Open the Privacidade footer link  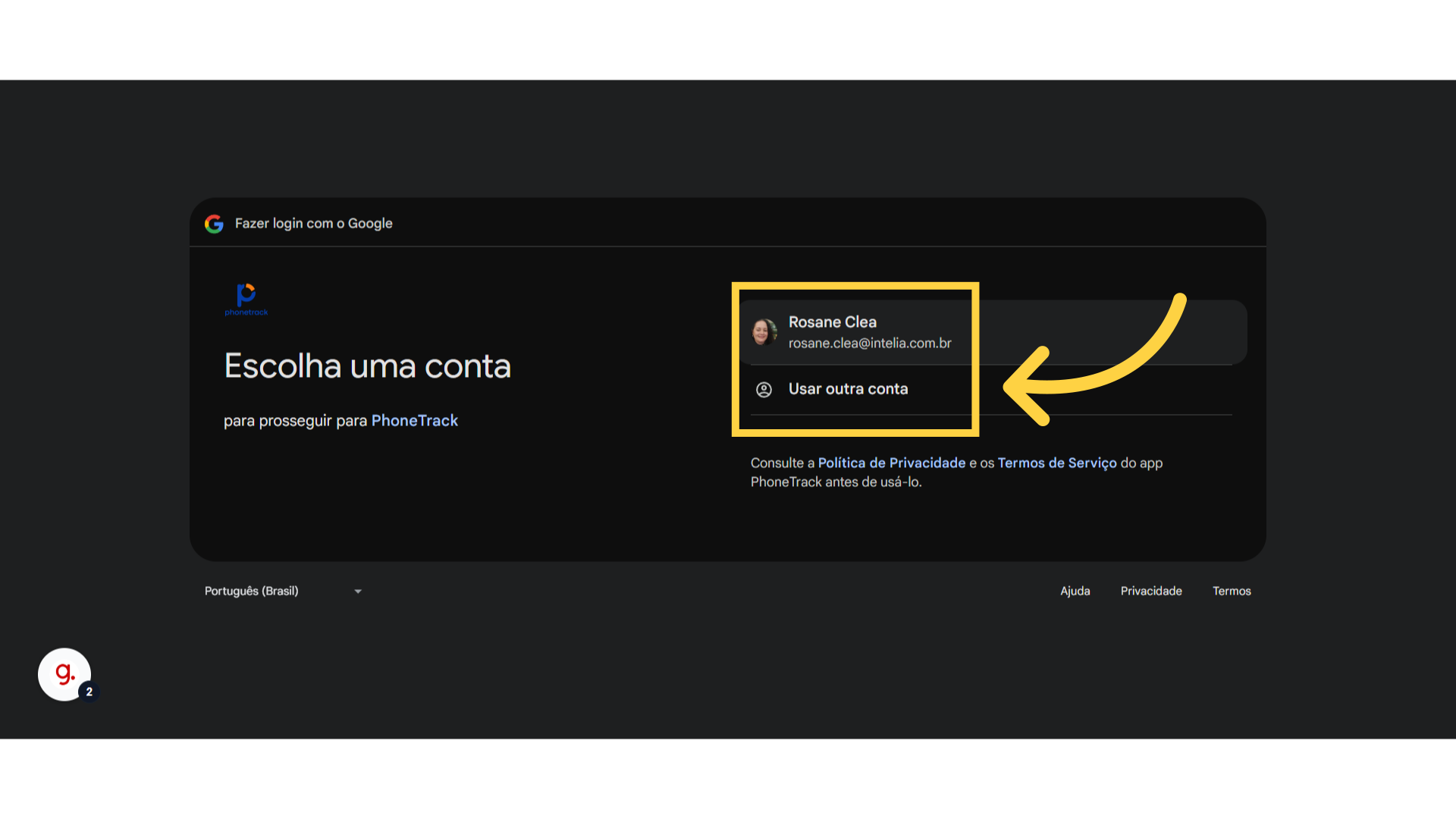tap(1151, 591)
